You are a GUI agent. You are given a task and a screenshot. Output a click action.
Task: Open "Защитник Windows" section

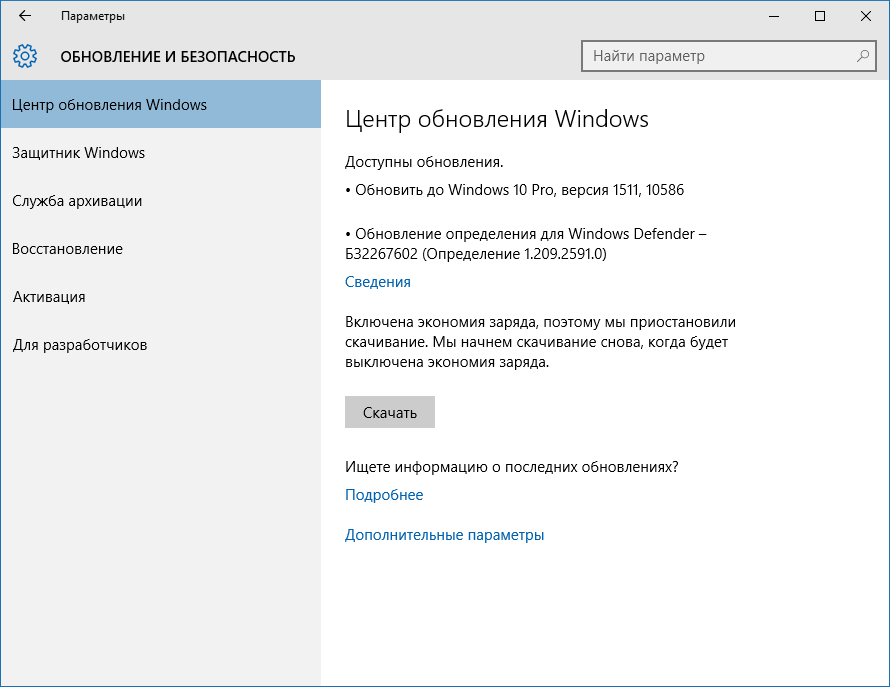click(161, 153)
